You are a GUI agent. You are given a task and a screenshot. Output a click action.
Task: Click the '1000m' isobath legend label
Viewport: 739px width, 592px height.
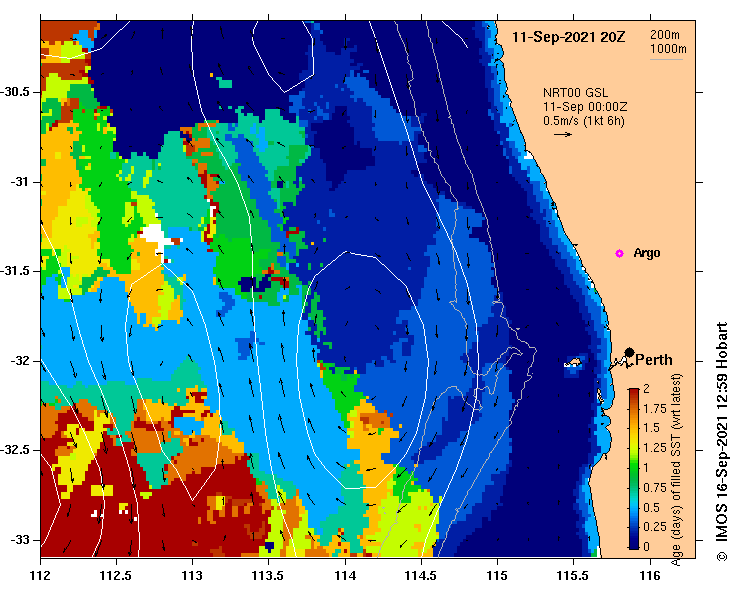(x=668, y=49)
